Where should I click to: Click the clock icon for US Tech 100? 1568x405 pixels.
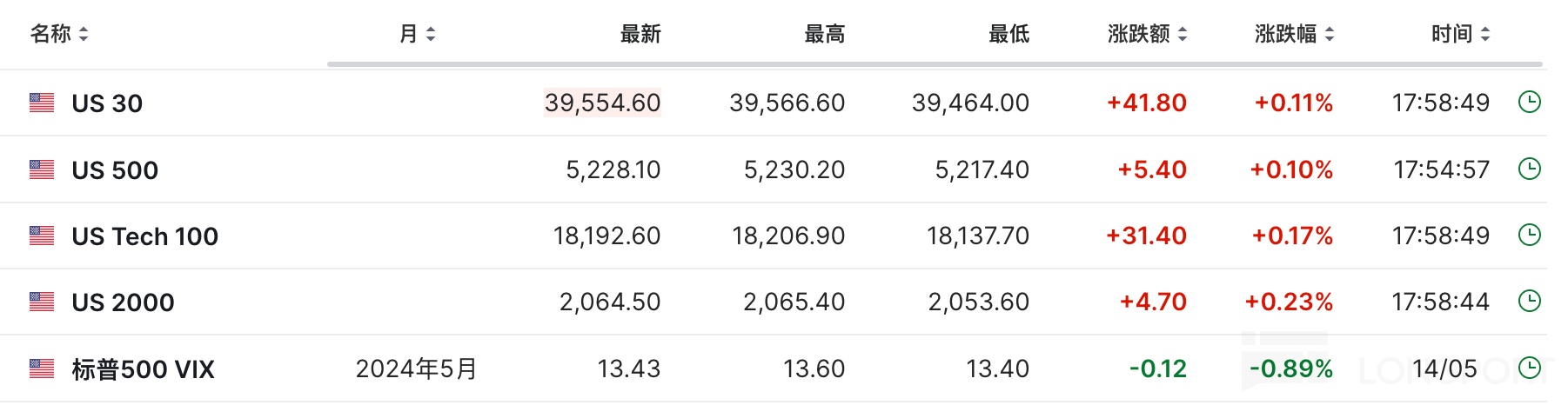point(1529,235)
